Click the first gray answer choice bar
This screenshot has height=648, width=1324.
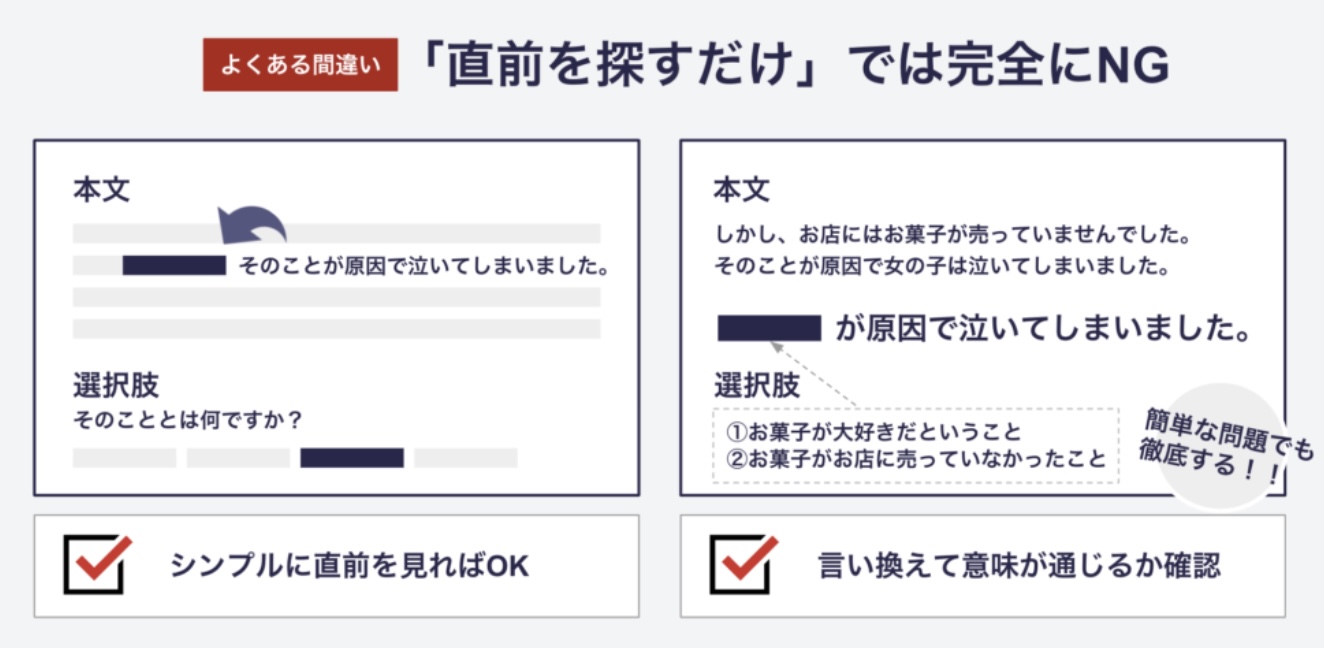pyautogui.click(x=124, y=458)
